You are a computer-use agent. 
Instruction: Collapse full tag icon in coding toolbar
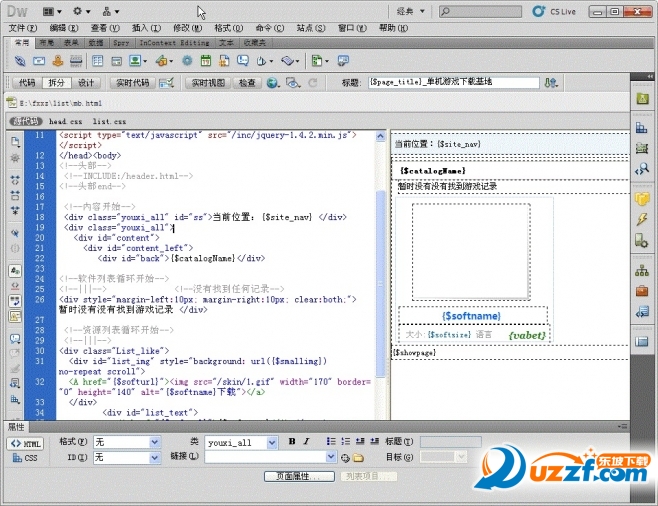point(15,180)
